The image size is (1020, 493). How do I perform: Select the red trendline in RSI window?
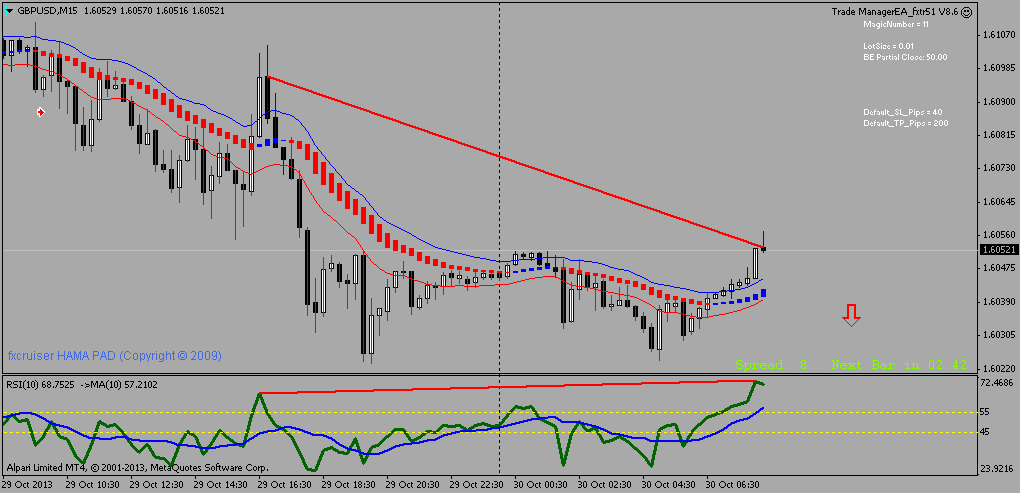(507, 387)
